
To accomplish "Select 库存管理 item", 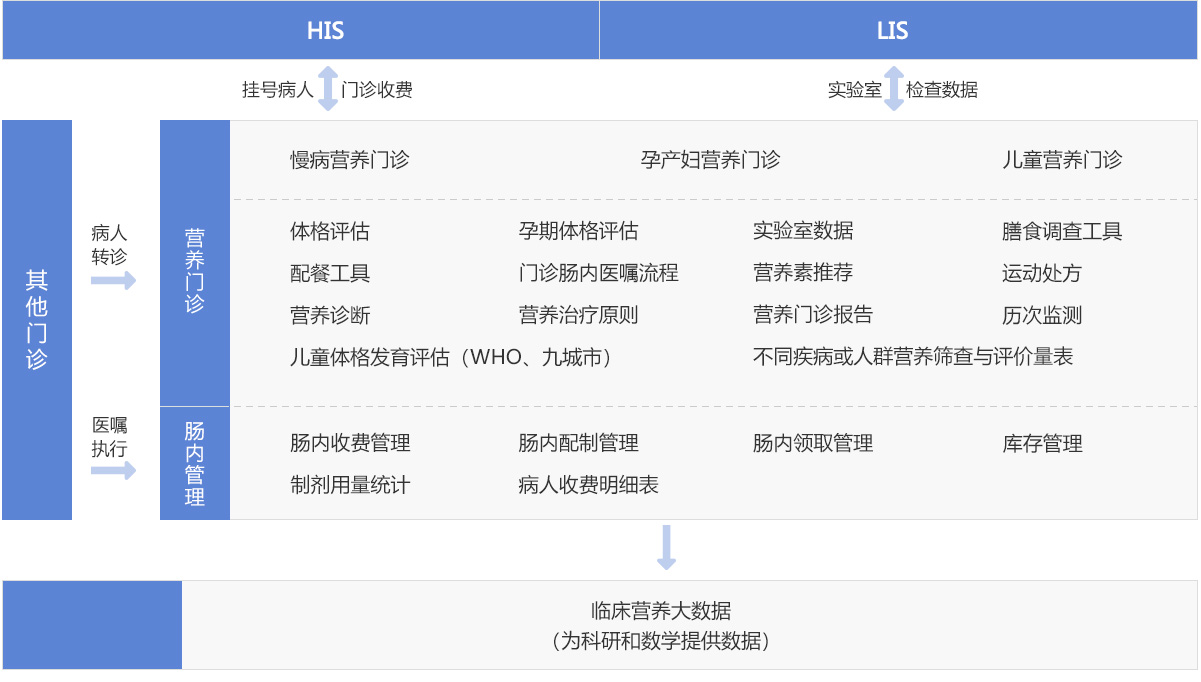I will click(1042, 443).
